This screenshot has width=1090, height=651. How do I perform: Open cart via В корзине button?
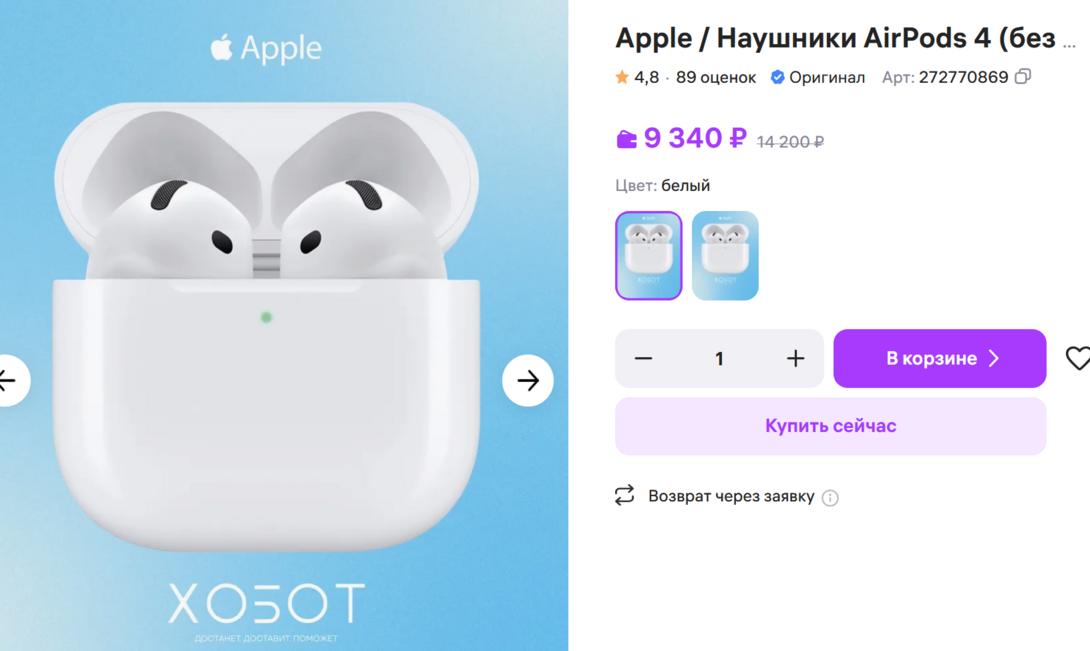940,358
